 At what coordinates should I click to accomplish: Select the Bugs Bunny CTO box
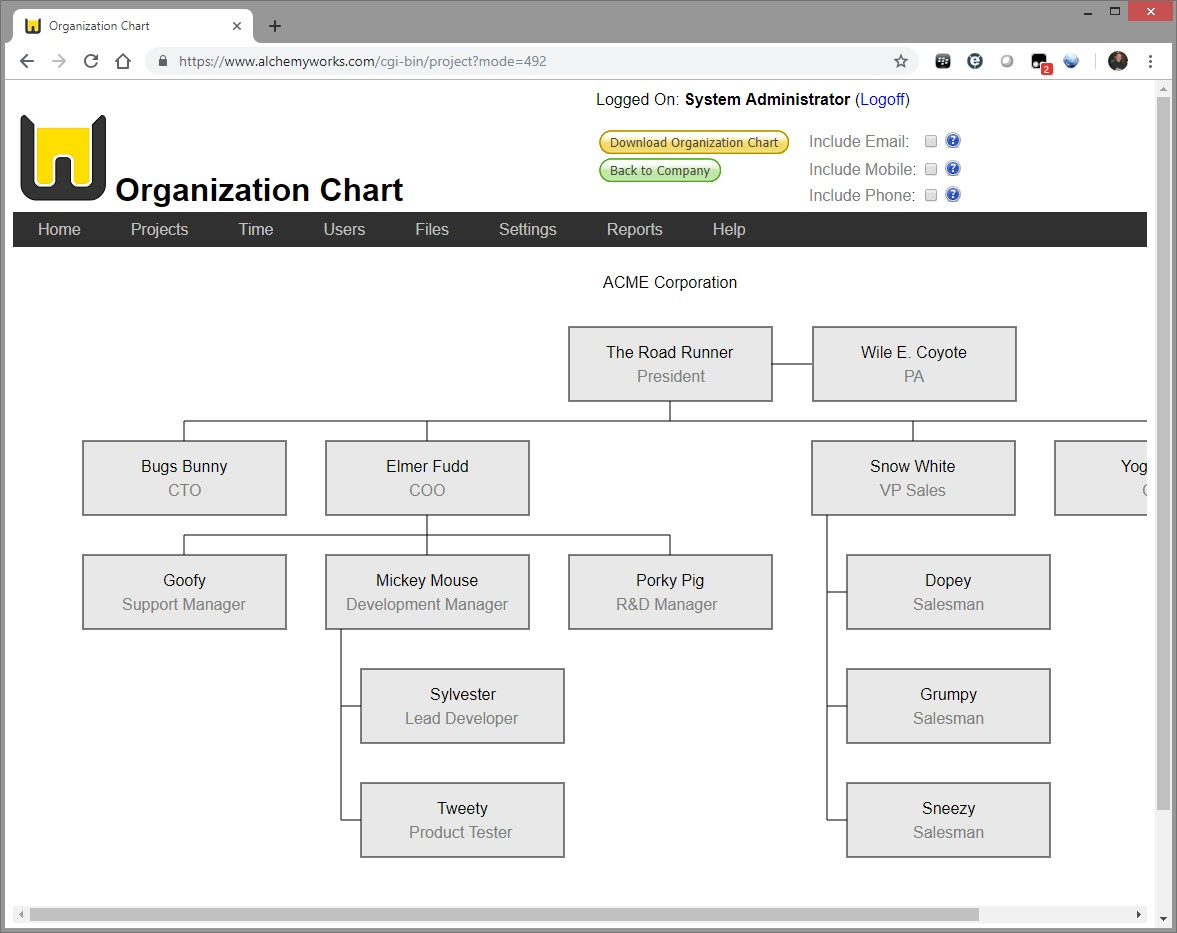(185, 478)
